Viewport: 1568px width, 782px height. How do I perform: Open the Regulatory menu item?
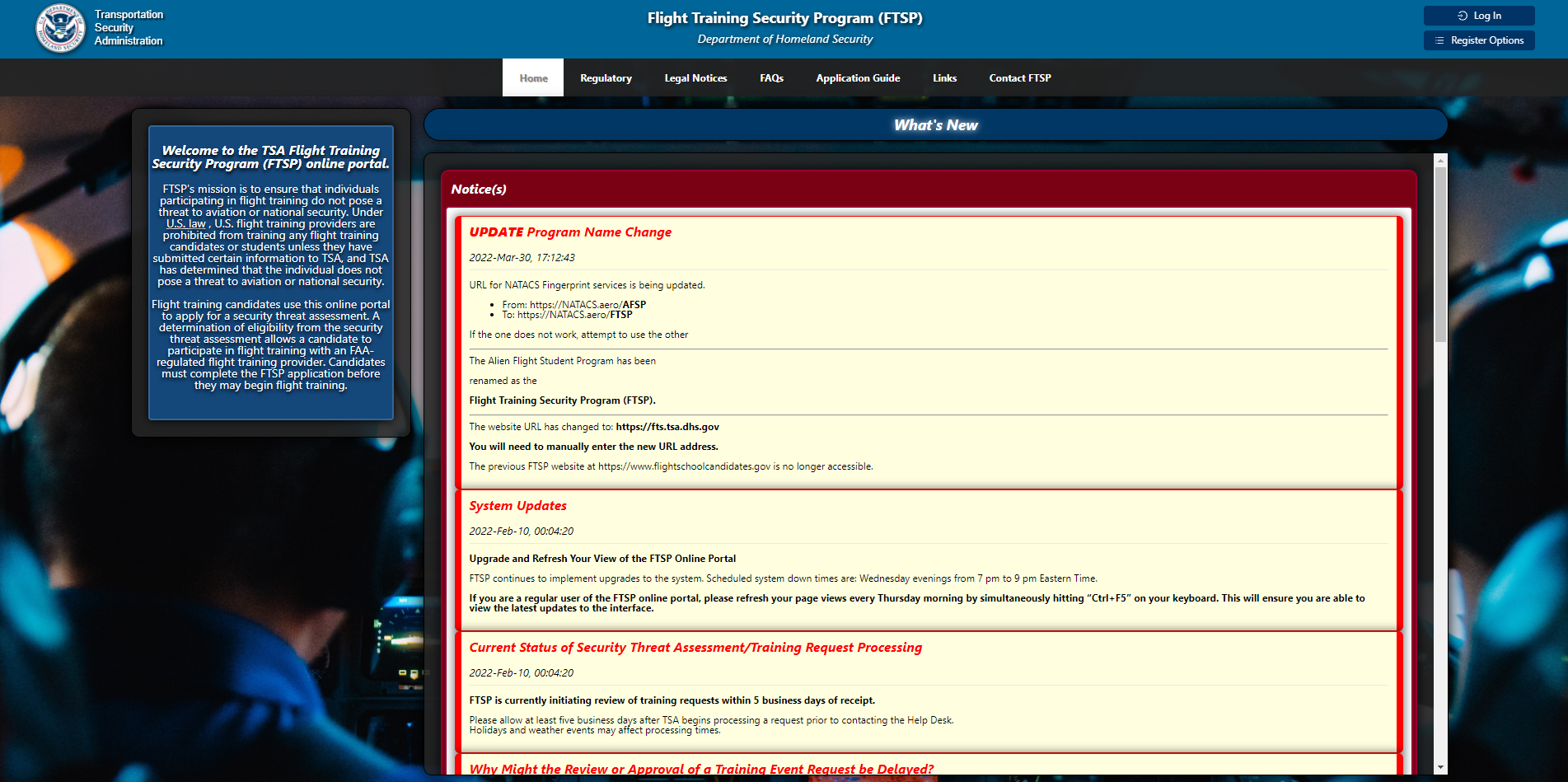pyautogui.click(x=606, y=78)
